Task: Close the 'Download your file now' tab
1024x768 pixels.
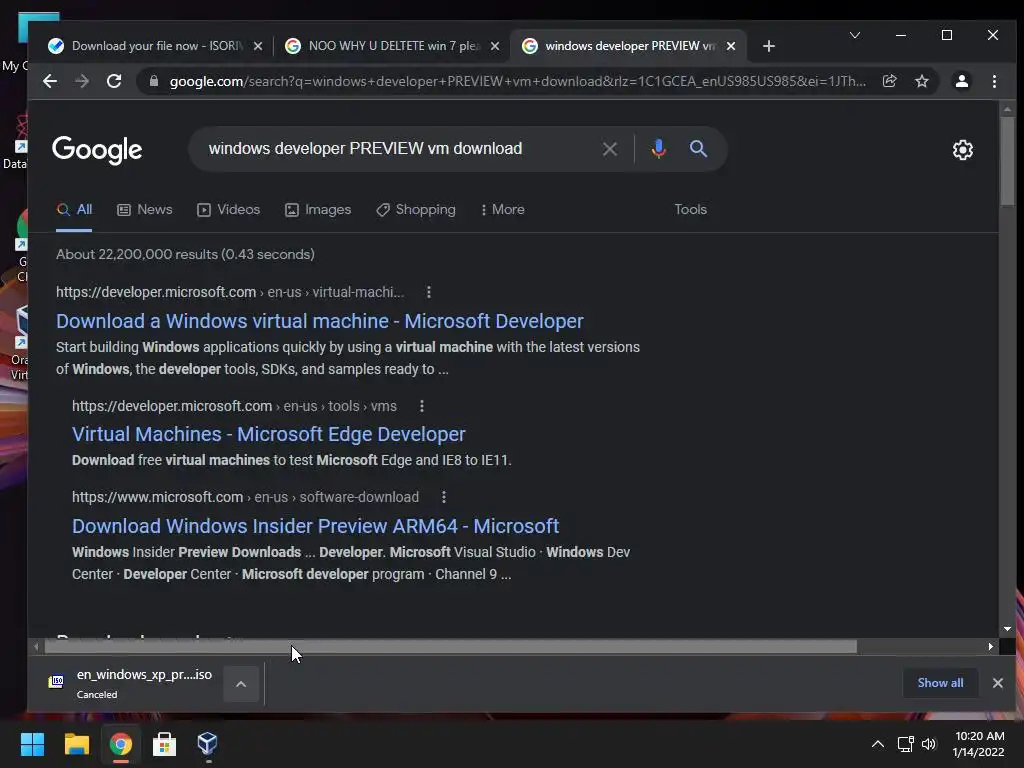Action: click(258, 46)
